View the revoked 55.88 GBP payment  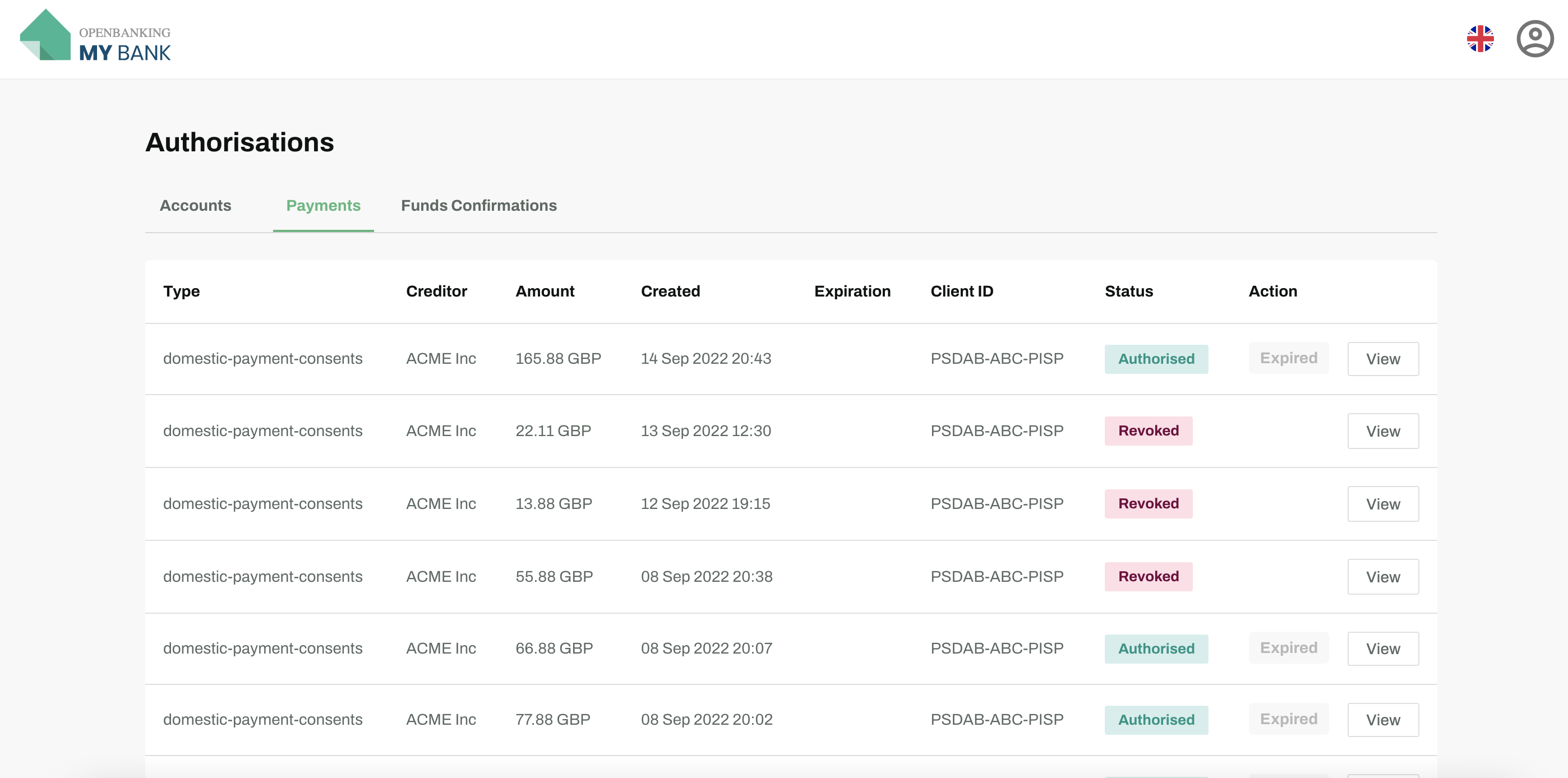click(1383, 577)
